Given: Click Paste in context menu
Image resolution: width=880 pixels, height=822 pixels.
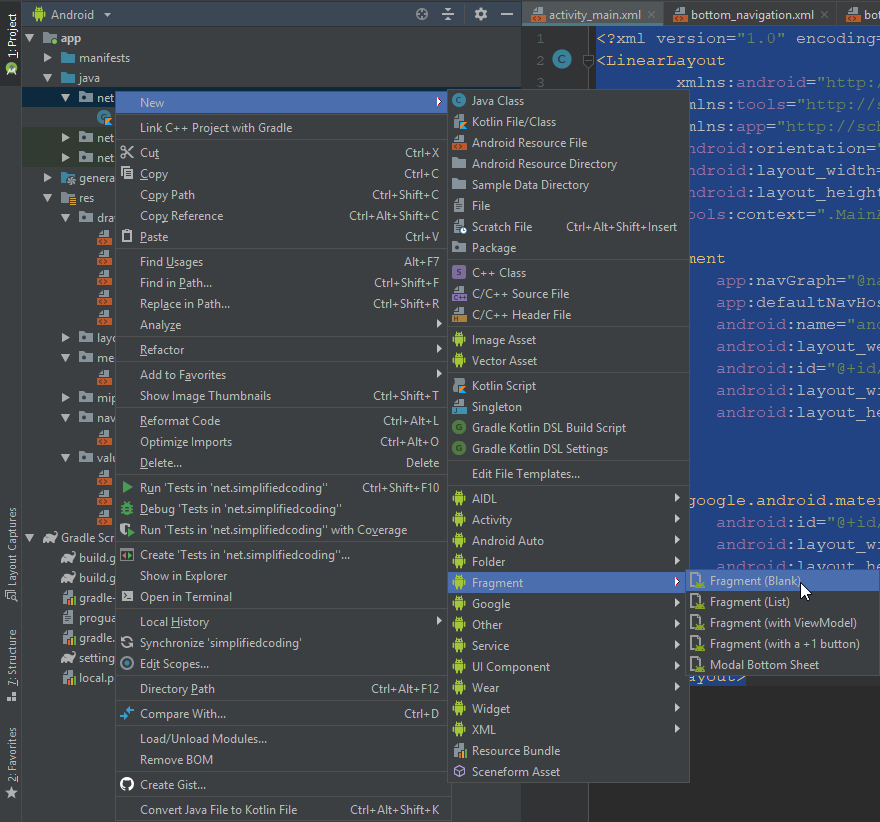Looking at the screenshot, I should click(282, 237).
